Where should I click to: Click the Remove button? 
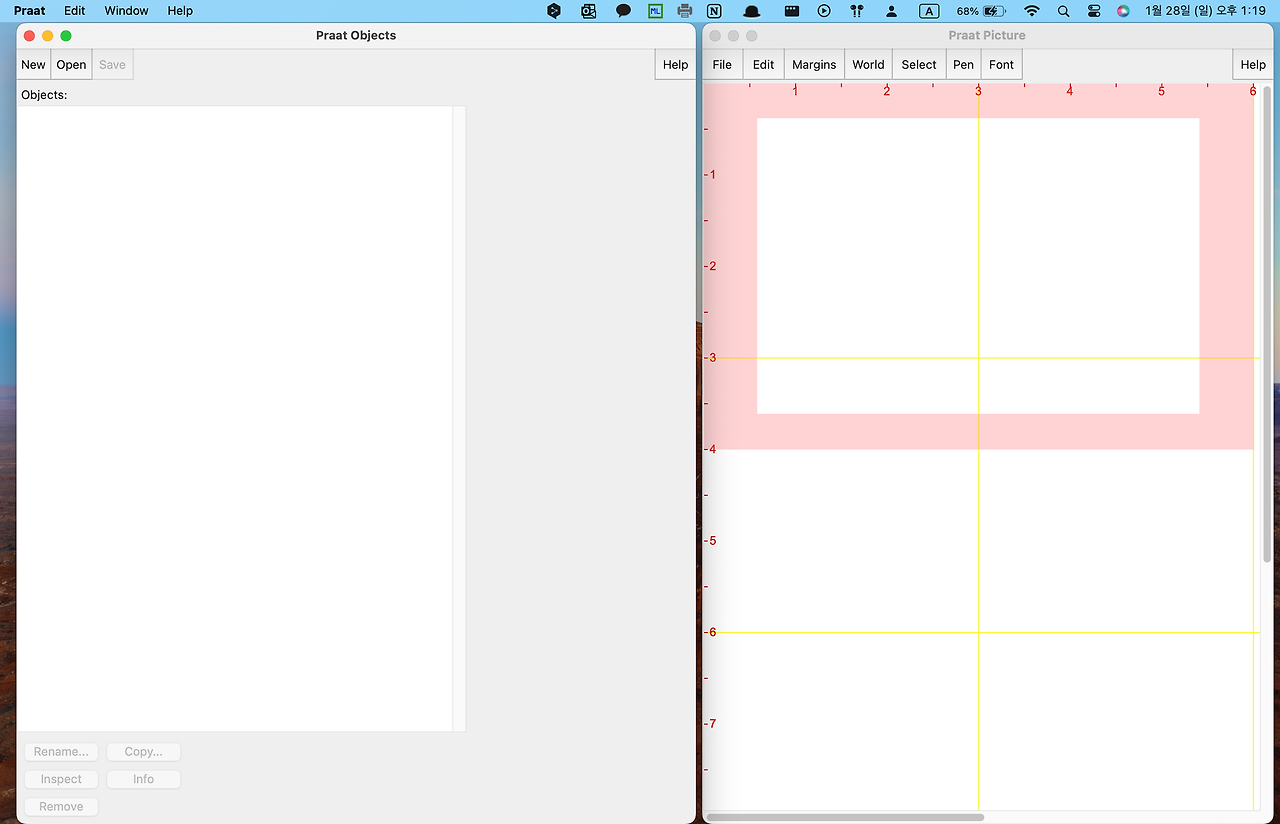[x=61, y=807]
